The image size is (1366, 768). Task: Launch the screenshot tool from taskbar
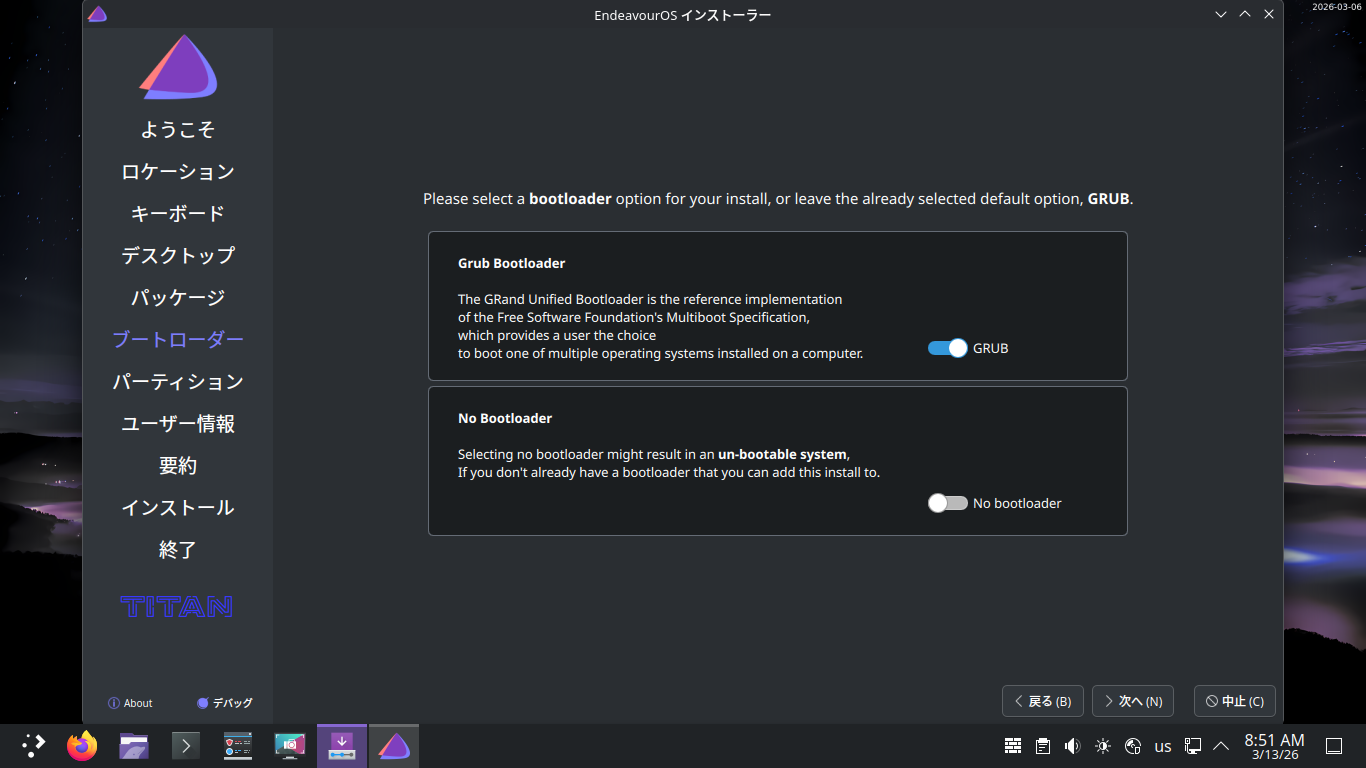290,746
